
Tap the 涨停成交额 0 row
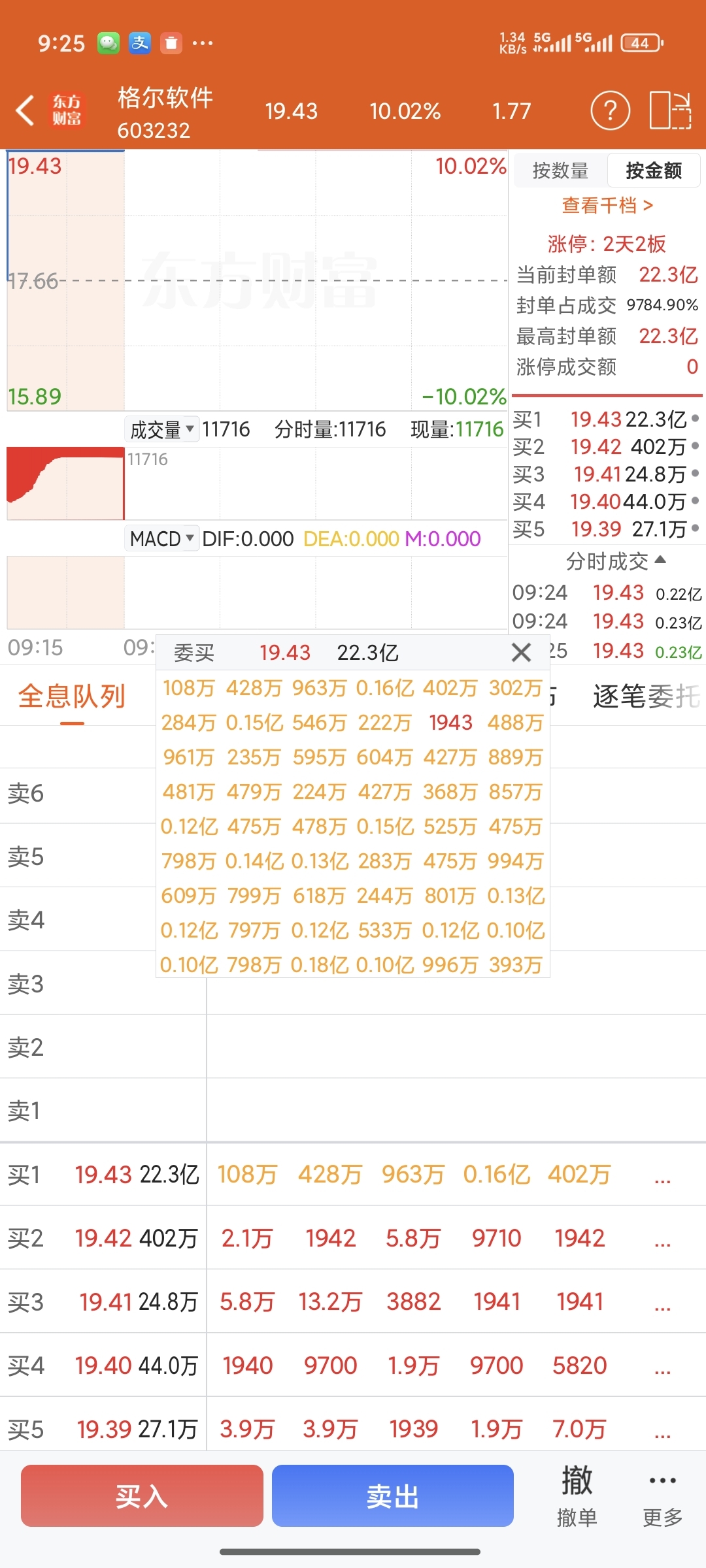coord(607,367)
